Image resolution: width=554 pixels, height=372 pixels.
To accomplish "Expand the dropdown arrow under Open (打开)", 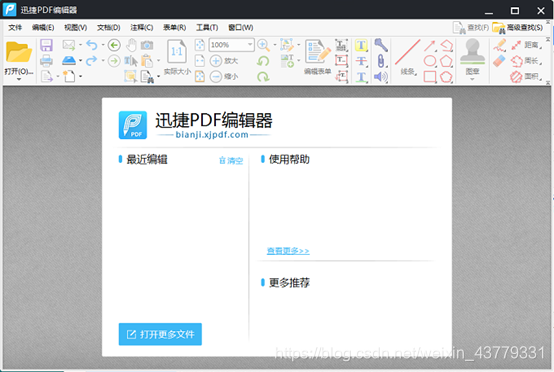I will coord(19,79).
